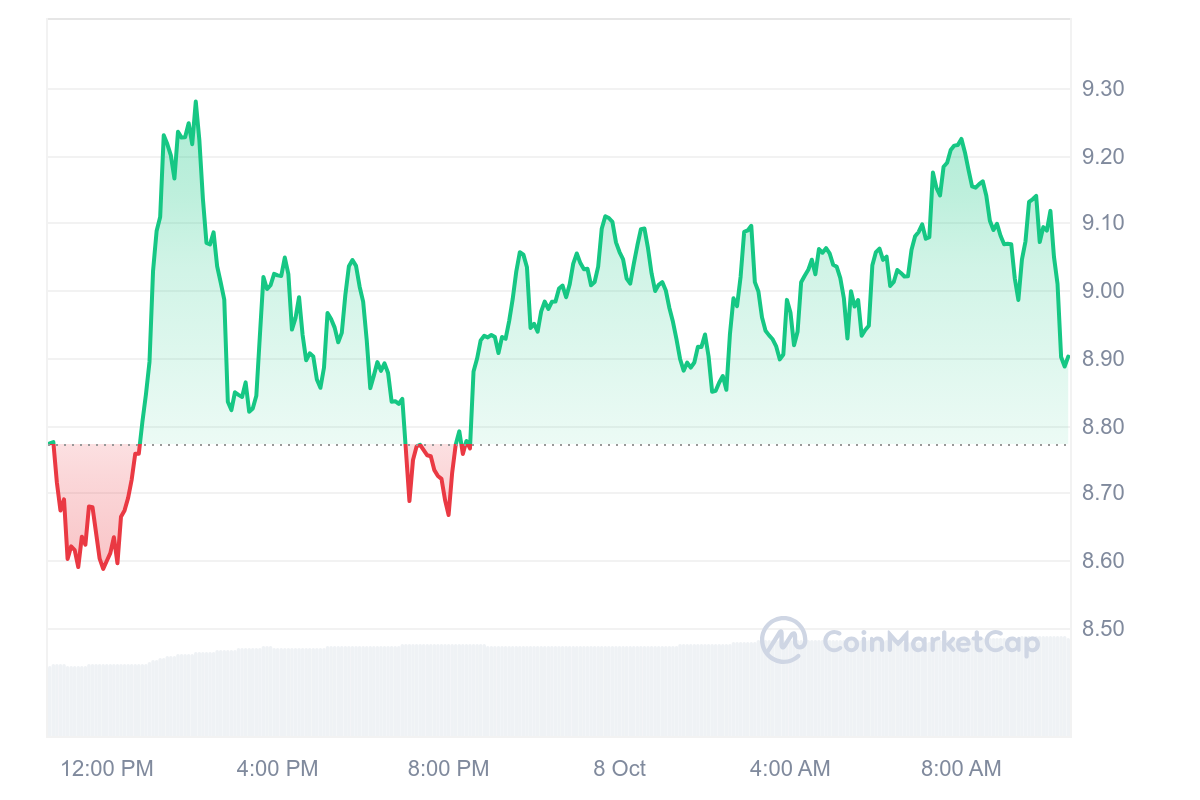Select the 8:00 AM time axis label
The image size is (1200, 800).
[x=961, y=769]
